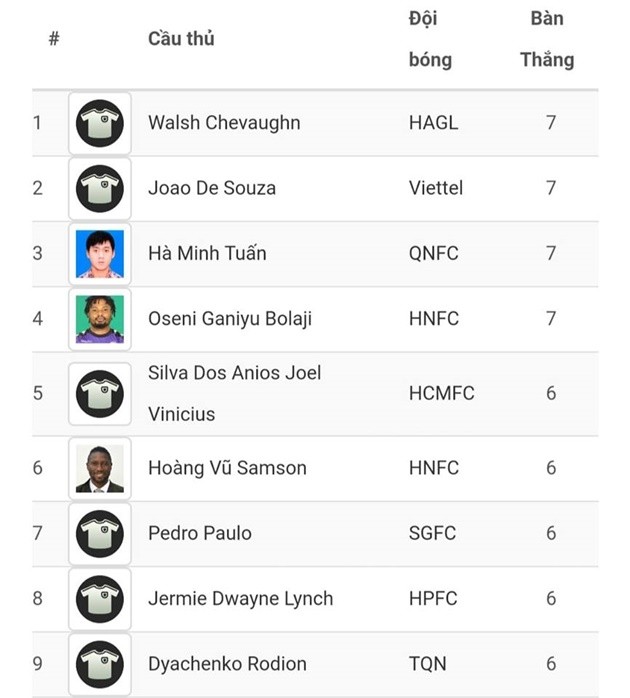Click Jermie Dwayne Lynch's jersey icon
Viewport: 630px width, 698px height.
point(100,599)
